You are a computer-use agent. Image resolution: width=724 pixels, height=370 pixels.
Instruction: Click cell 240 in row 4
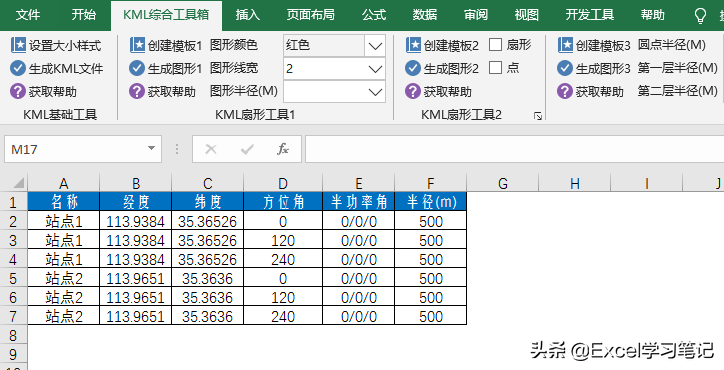point(283,259)
